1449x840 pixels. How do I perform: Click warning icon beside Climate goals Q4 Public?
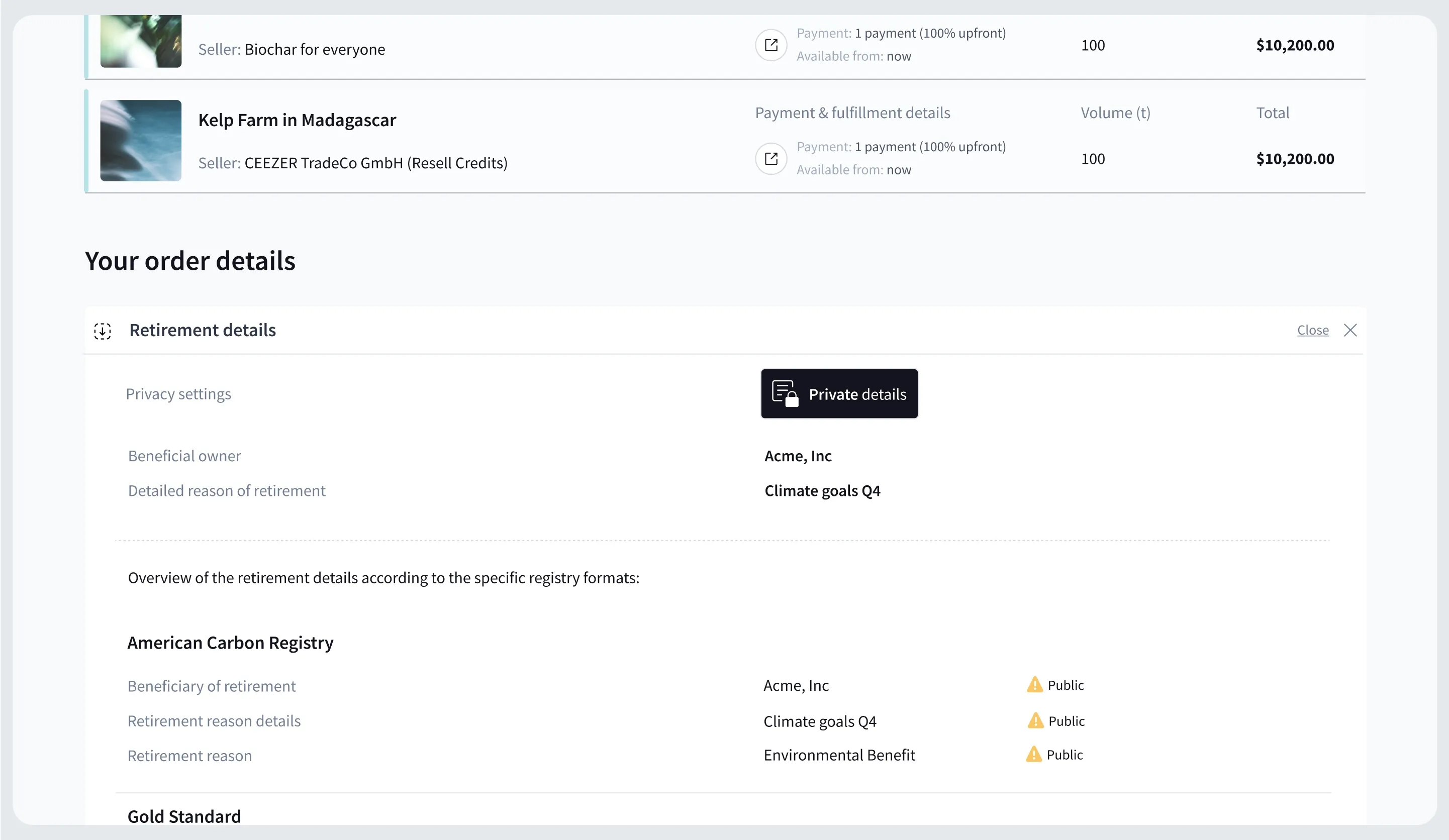1035,720
